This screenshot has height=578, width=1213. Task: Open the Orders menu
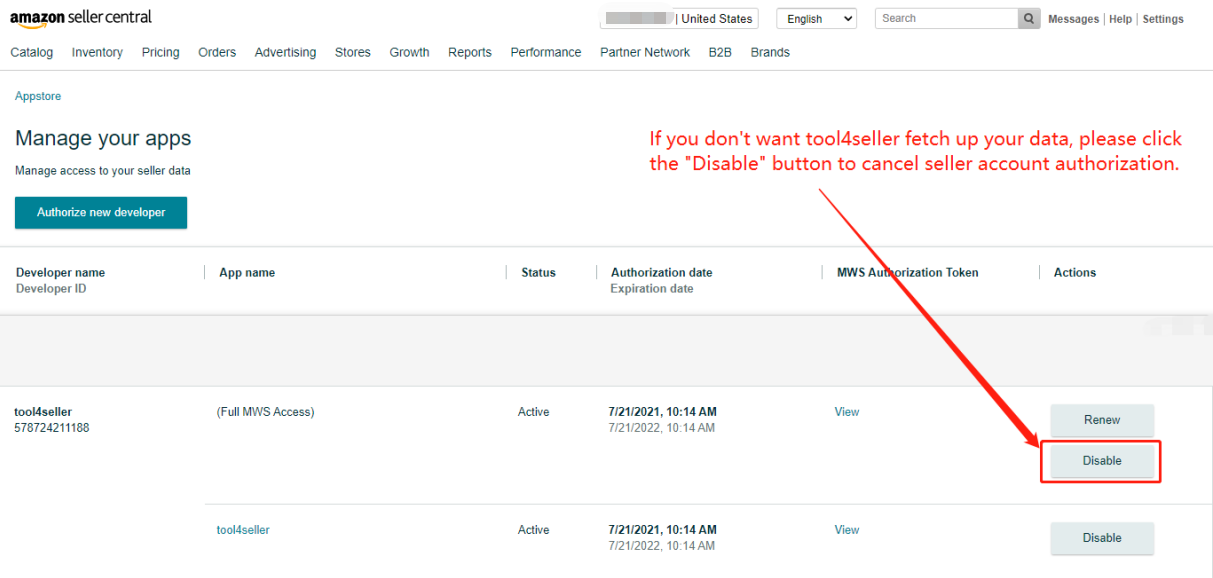(x=217, y=52)
